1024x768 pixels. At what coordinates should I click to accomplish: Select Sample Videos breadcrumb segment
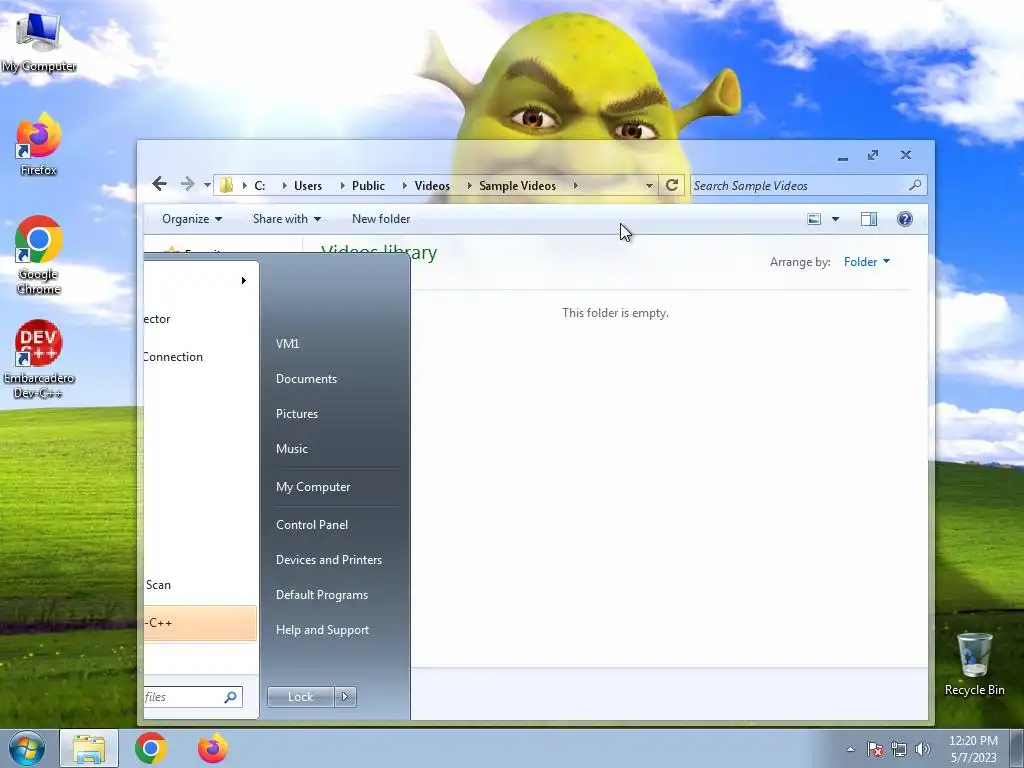(517, 185)
